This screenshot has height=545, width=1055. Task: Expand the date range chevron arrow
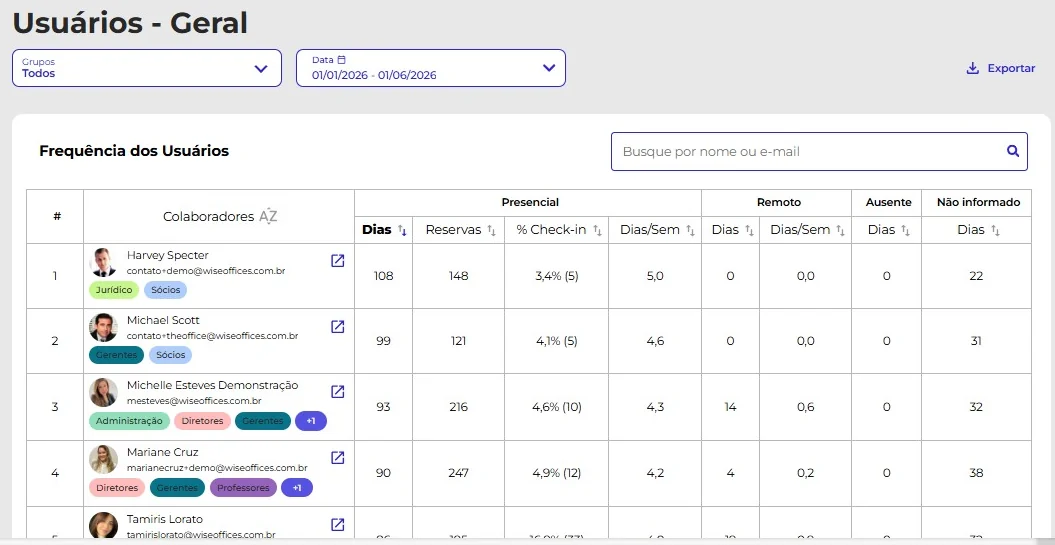pyautogui.click(x=549, y=68)
